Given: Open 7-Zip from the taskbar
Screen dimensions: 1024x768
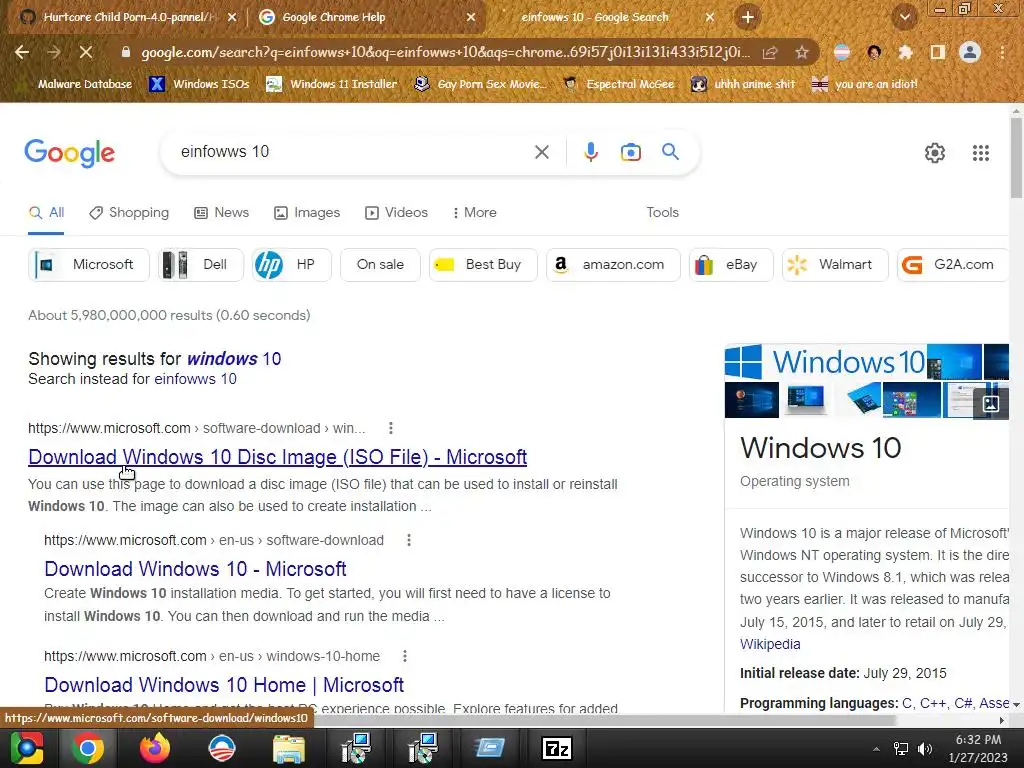Looking at the screenshot, I should tap(557, 748).
